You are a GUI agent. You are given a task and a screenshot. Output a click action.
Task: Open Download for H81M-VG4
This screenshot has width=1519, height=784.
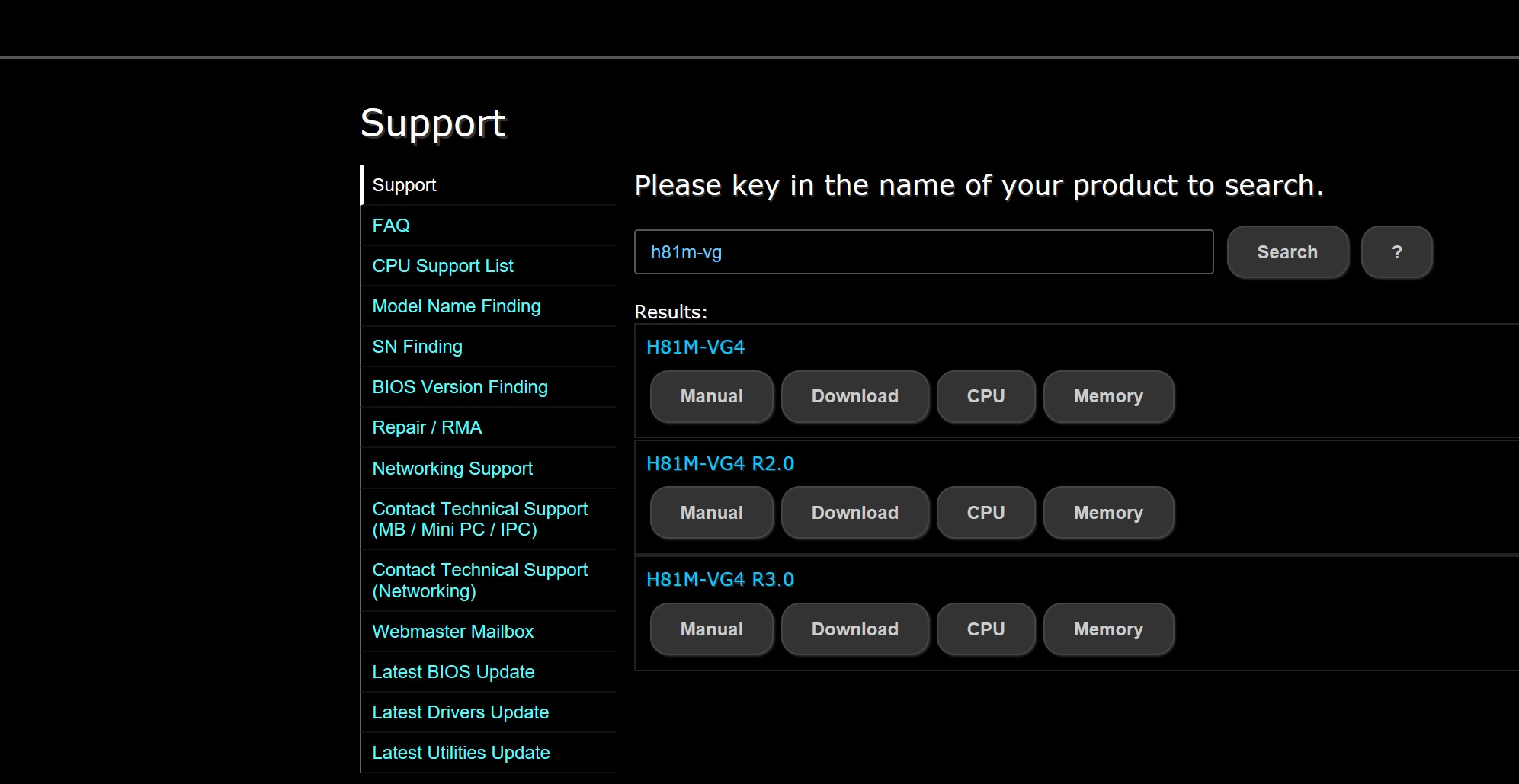coord(855,396)
